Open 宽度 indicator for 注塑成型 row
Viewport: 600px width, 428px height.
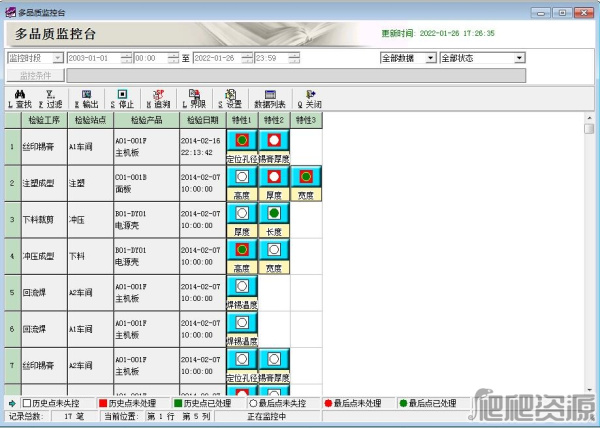306,177
